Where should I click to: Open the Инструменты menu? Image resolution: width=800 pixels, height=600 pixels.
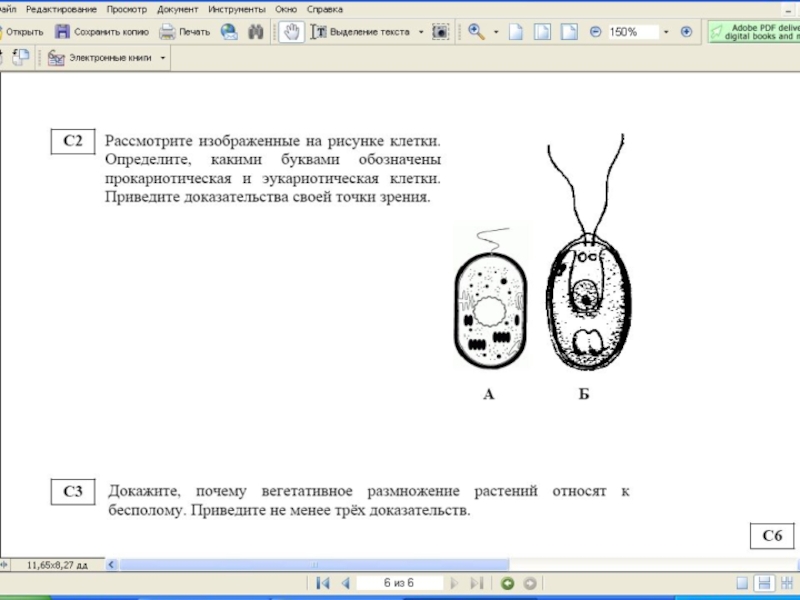coord(237,8)
